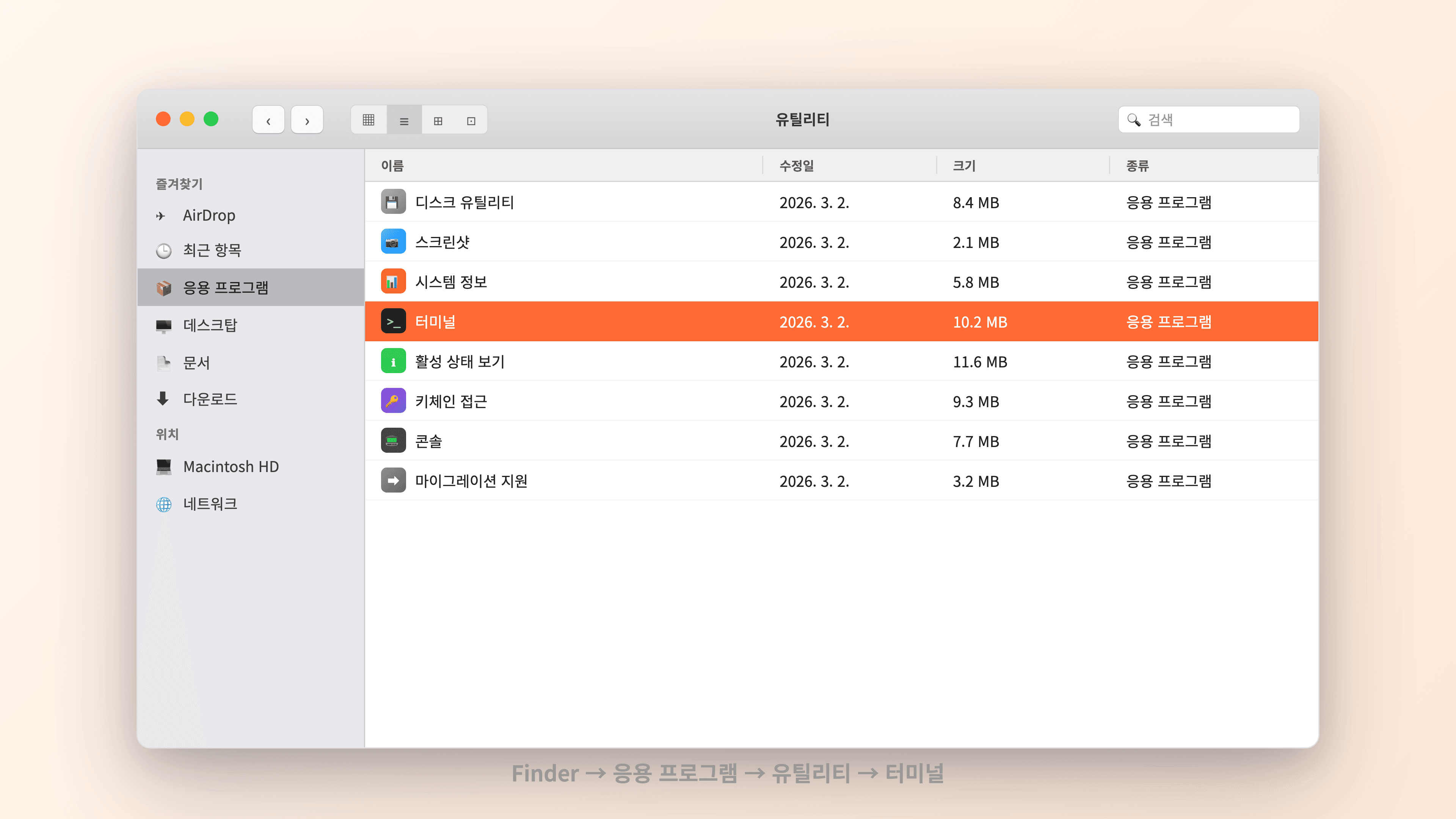Click the 데스크탑 monitor icon
Viewport: 1456px width, 819px height.
point(163,326)
